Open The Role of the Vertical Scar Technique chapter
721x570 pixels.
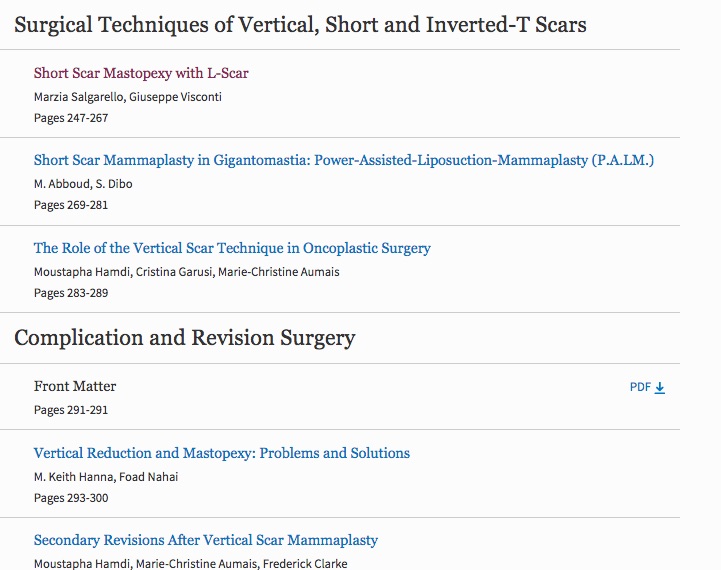click(x=232, y=248)
